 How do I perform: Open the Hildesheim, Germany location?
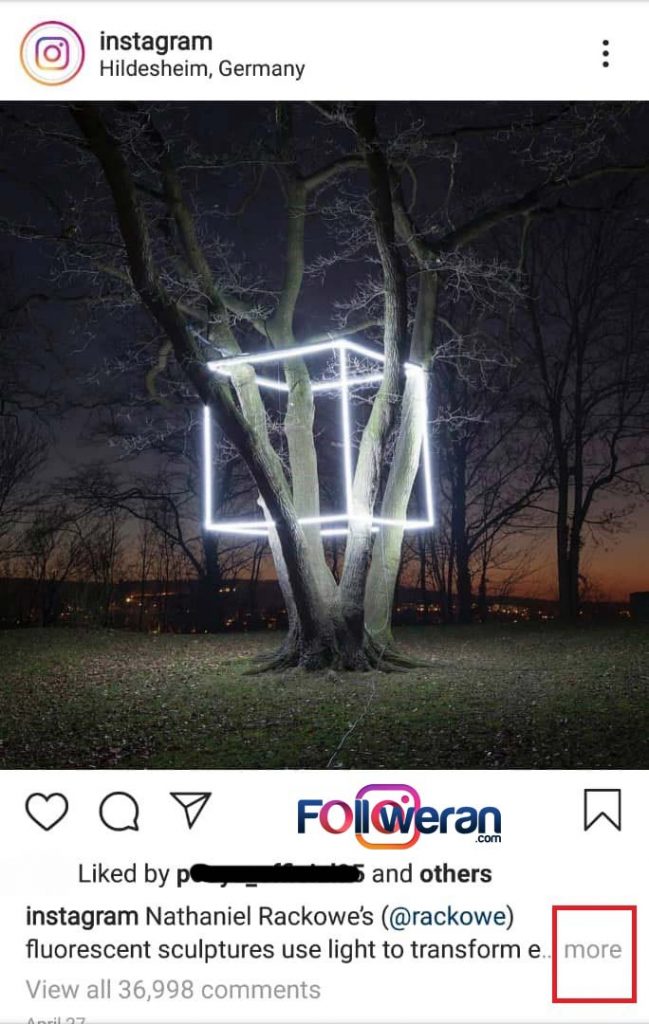tap(202, 69)
